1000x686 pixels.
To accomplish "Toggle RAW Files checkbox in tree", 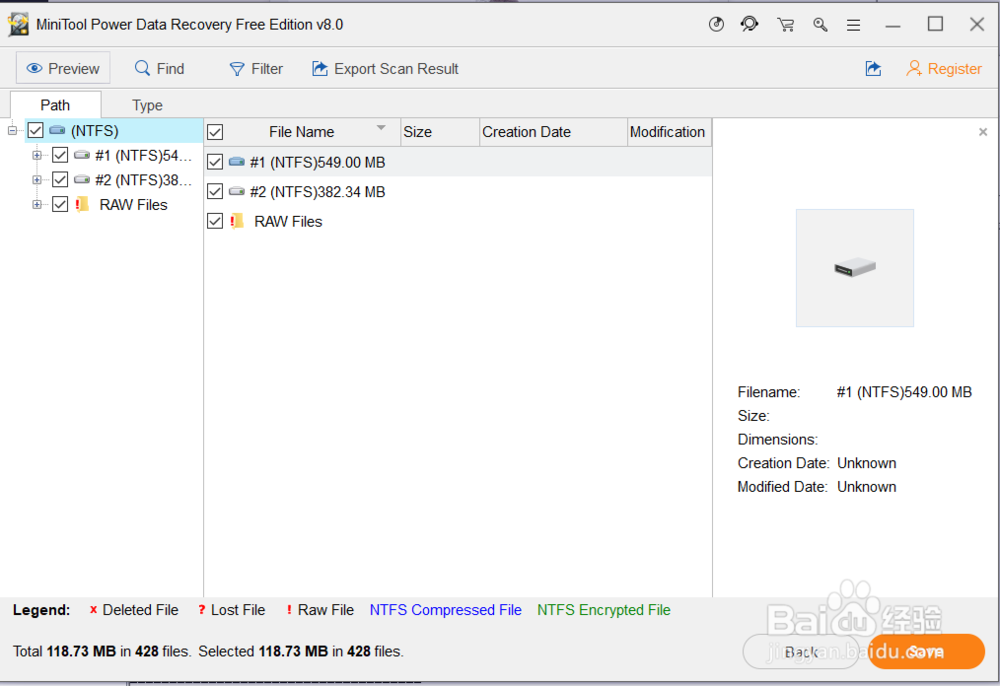I will [x=60, y=205].
